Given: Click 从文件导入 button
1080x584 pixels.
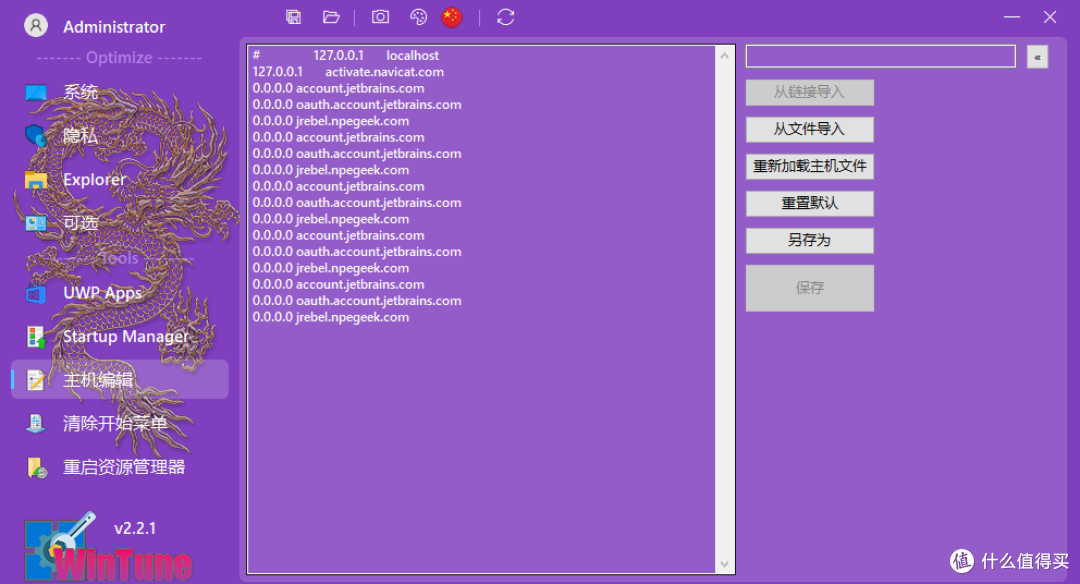Looking at the screenshot, I should point(809,129).
